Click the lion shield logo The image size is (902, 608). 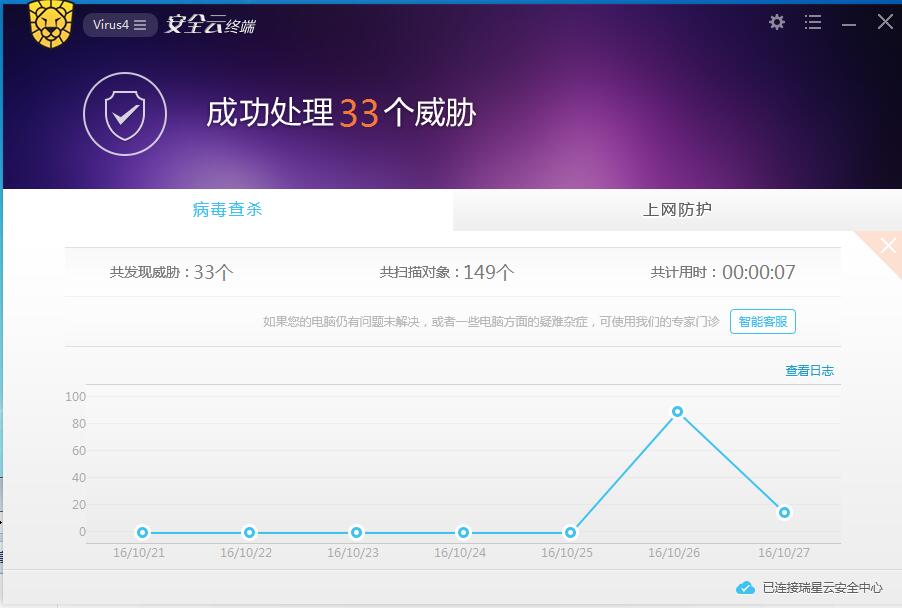tap(51, 24)
